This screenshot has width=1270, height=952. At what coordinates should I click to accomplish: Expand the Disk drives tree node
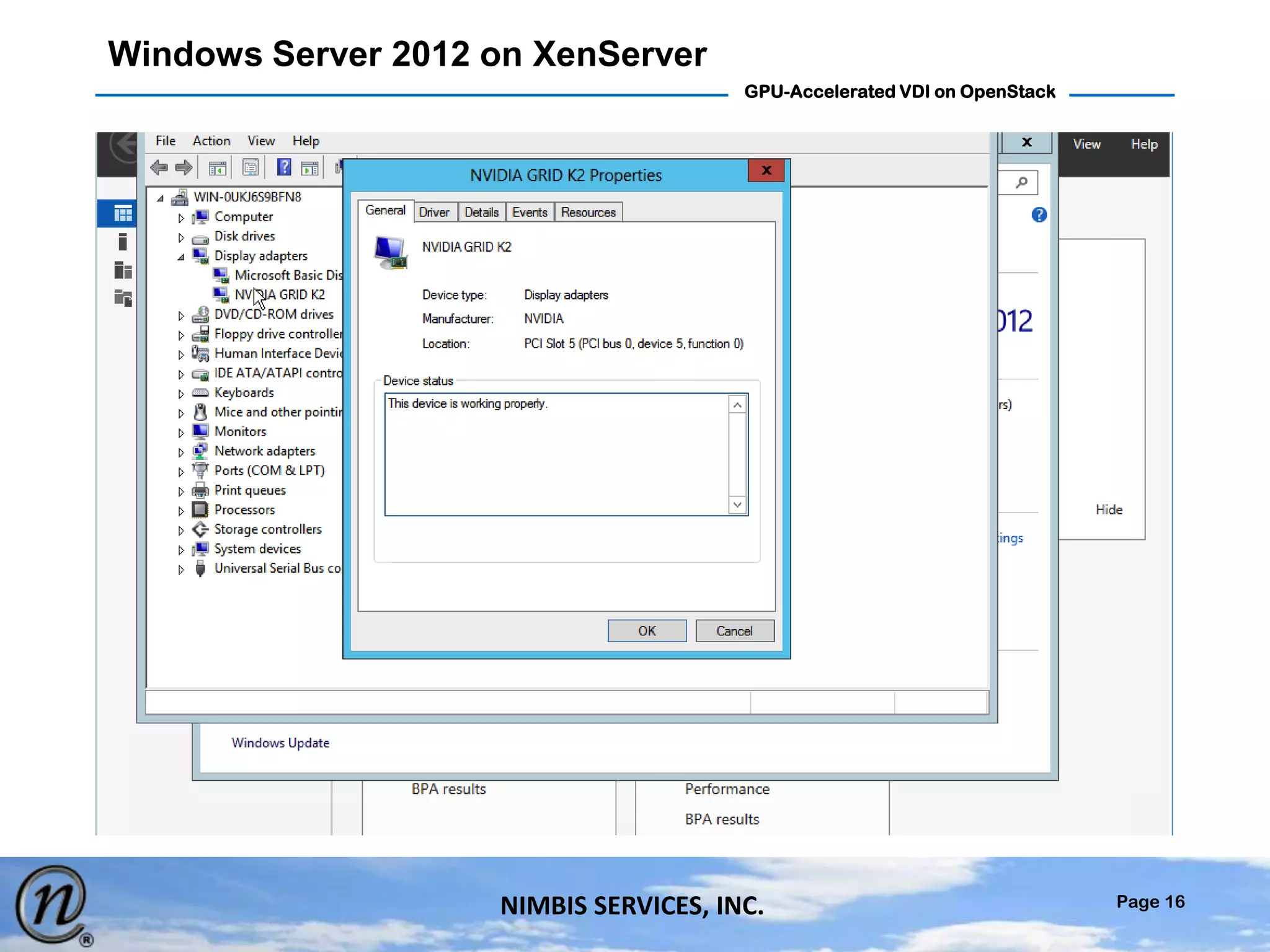click(180, 237)
